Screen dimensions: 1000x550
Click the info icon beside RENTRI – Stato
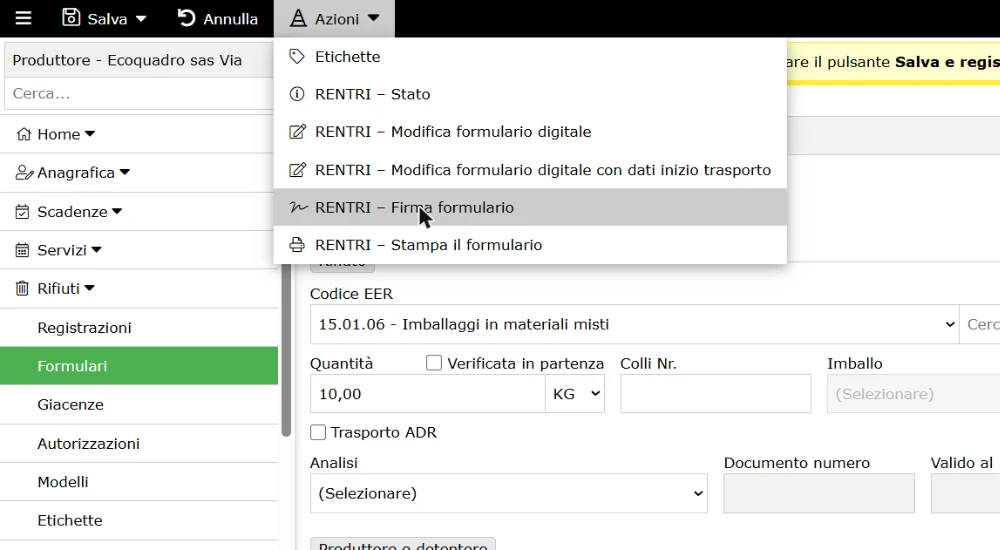pyautogui.click(x=297, y=94)
